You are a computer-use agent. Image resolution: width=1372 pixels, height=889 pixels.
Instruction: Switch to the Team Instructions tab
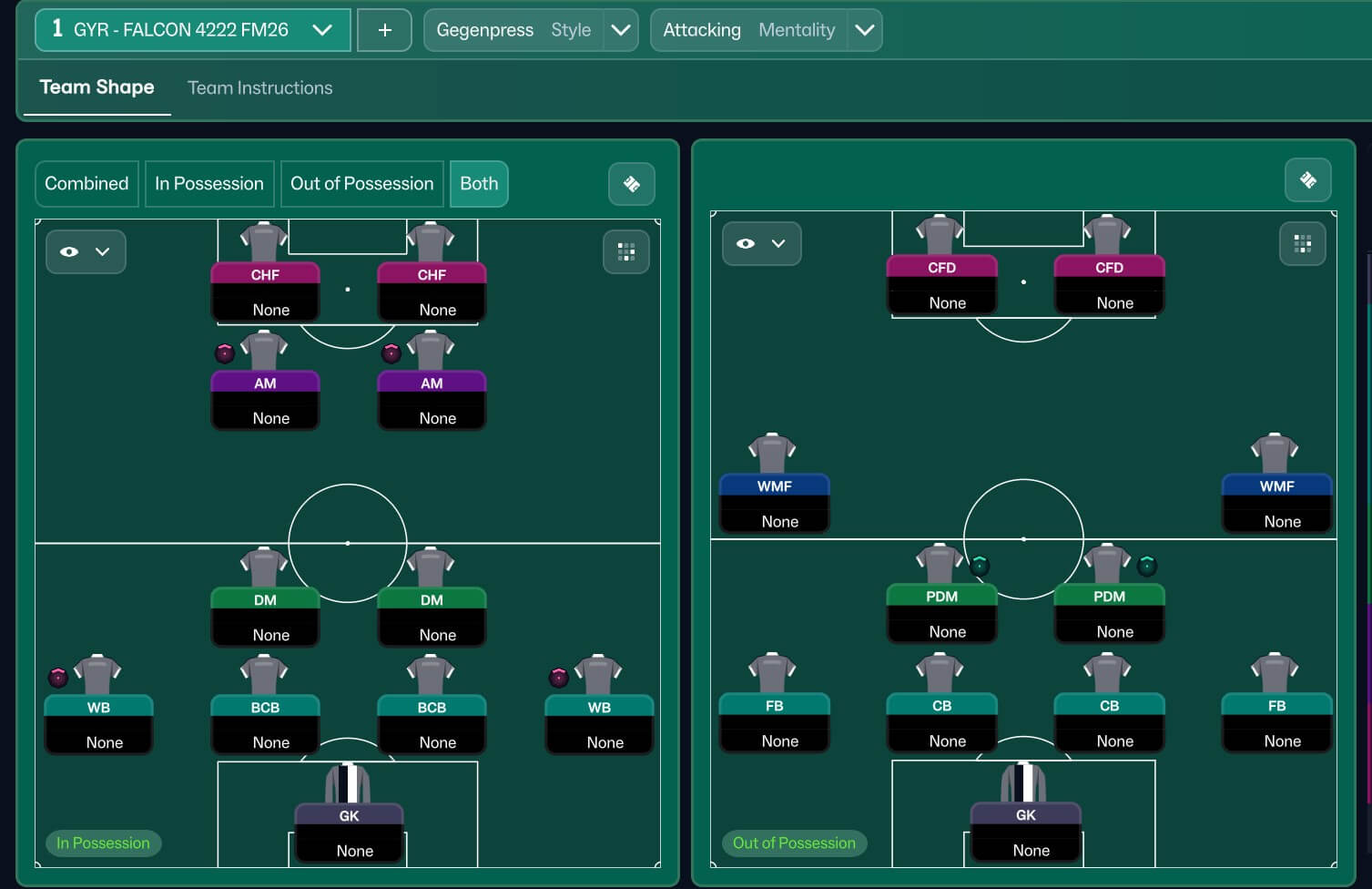click(x=259, y=88)
